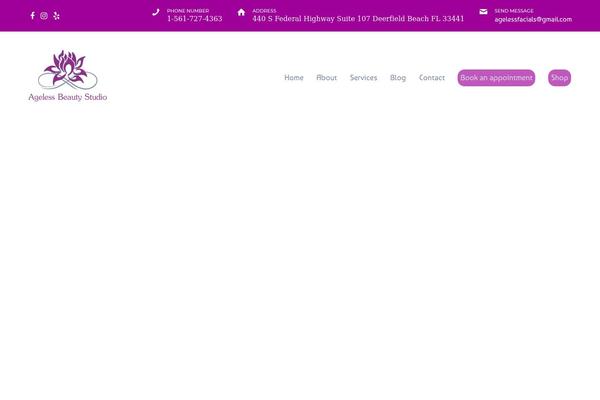Image resolution: width=600 pixels, height=400 pixels.
Task: Click the envelope message icon
Action: coord(483,12)
